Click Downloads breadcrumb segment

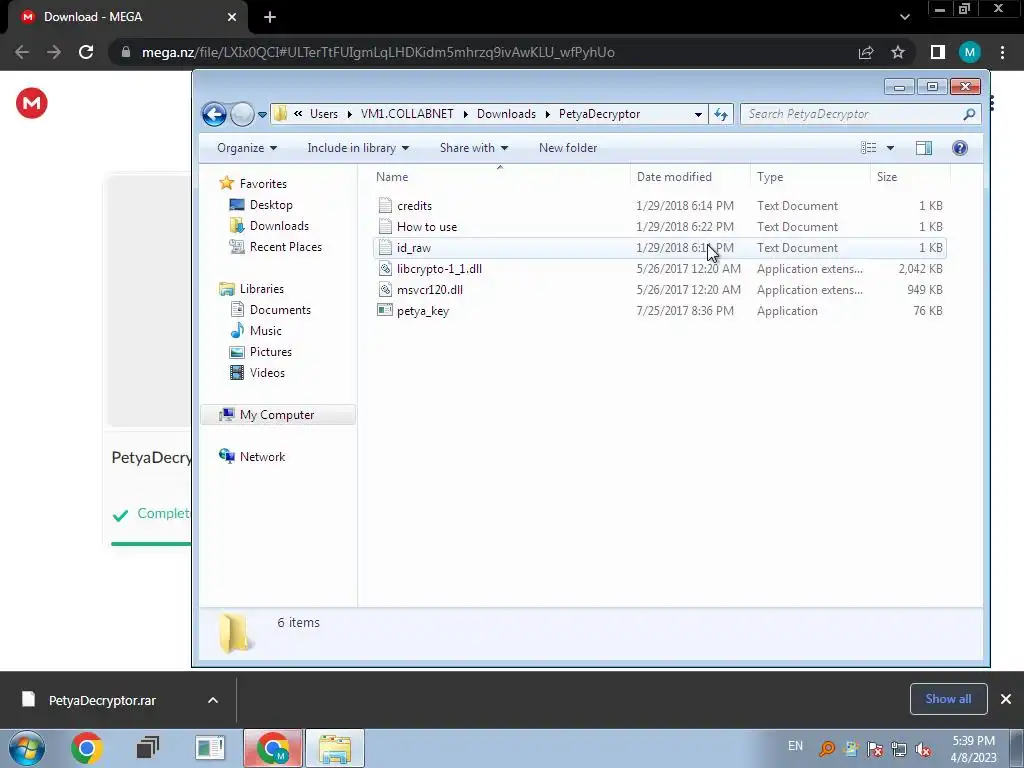(506, 114)
